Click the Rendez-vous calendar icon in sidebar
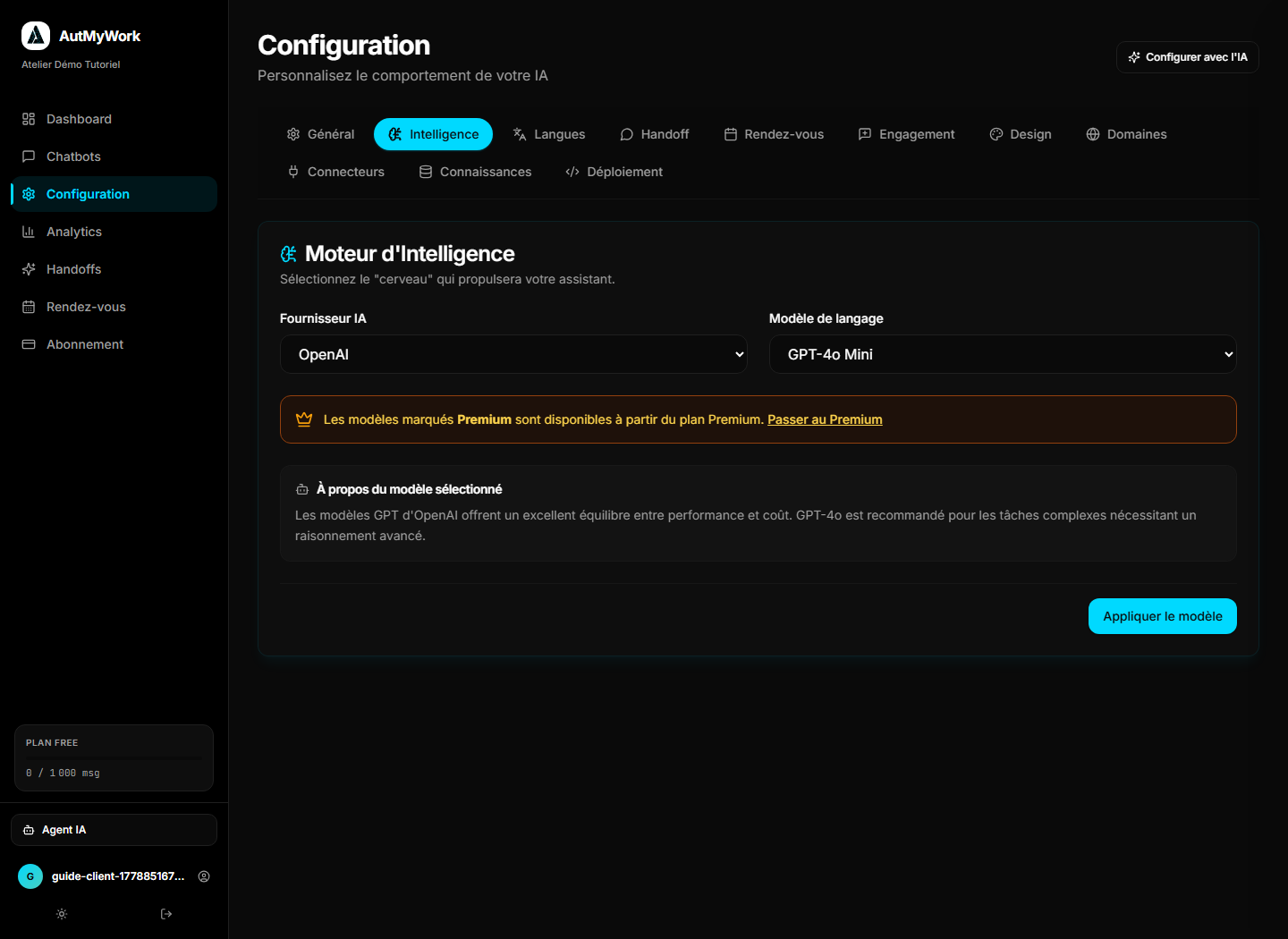The width and height of the screenshot is (1288, 939). click(29, 307)
